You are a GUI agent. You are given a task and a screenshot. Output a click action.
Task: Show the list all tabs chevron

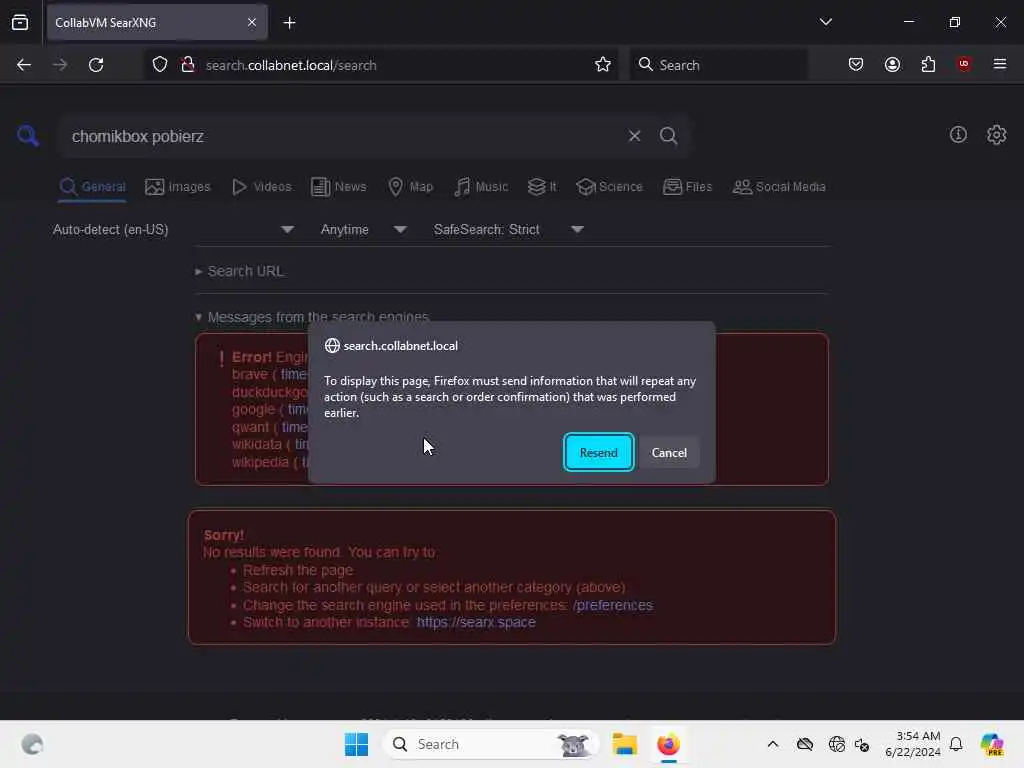[x=825, y=22]
